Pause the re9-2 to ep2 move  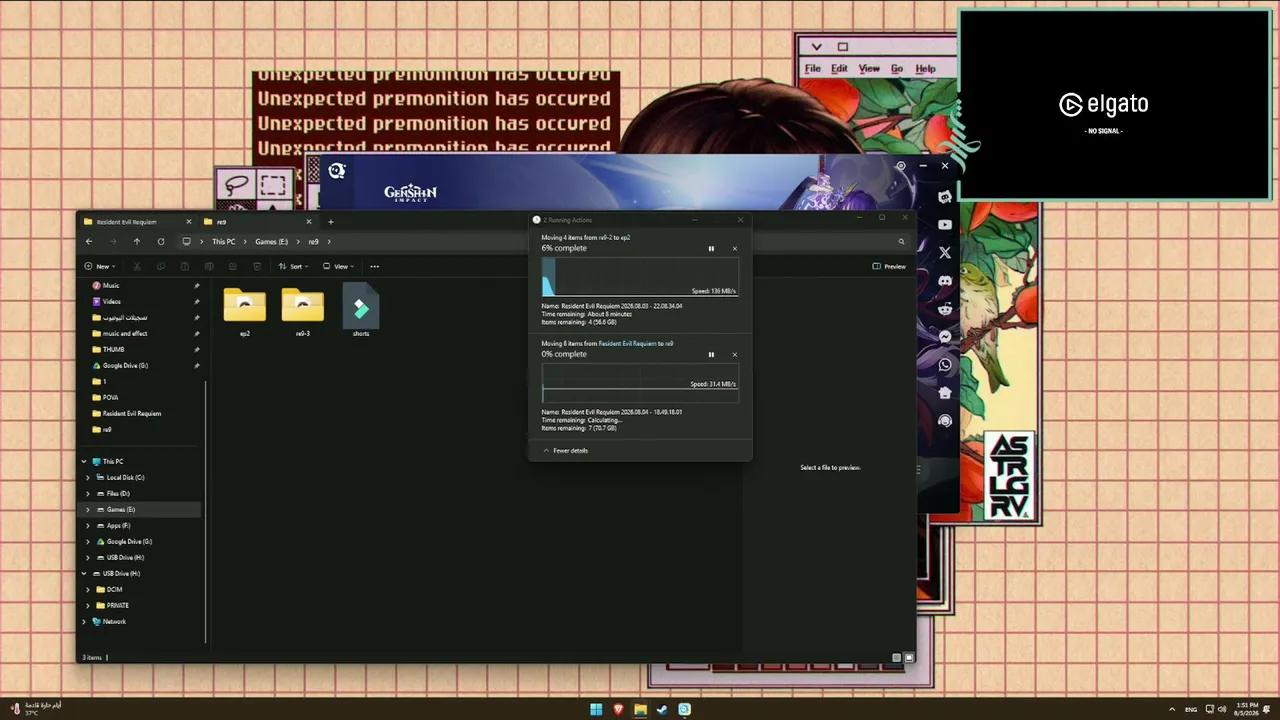coord(711,249)
